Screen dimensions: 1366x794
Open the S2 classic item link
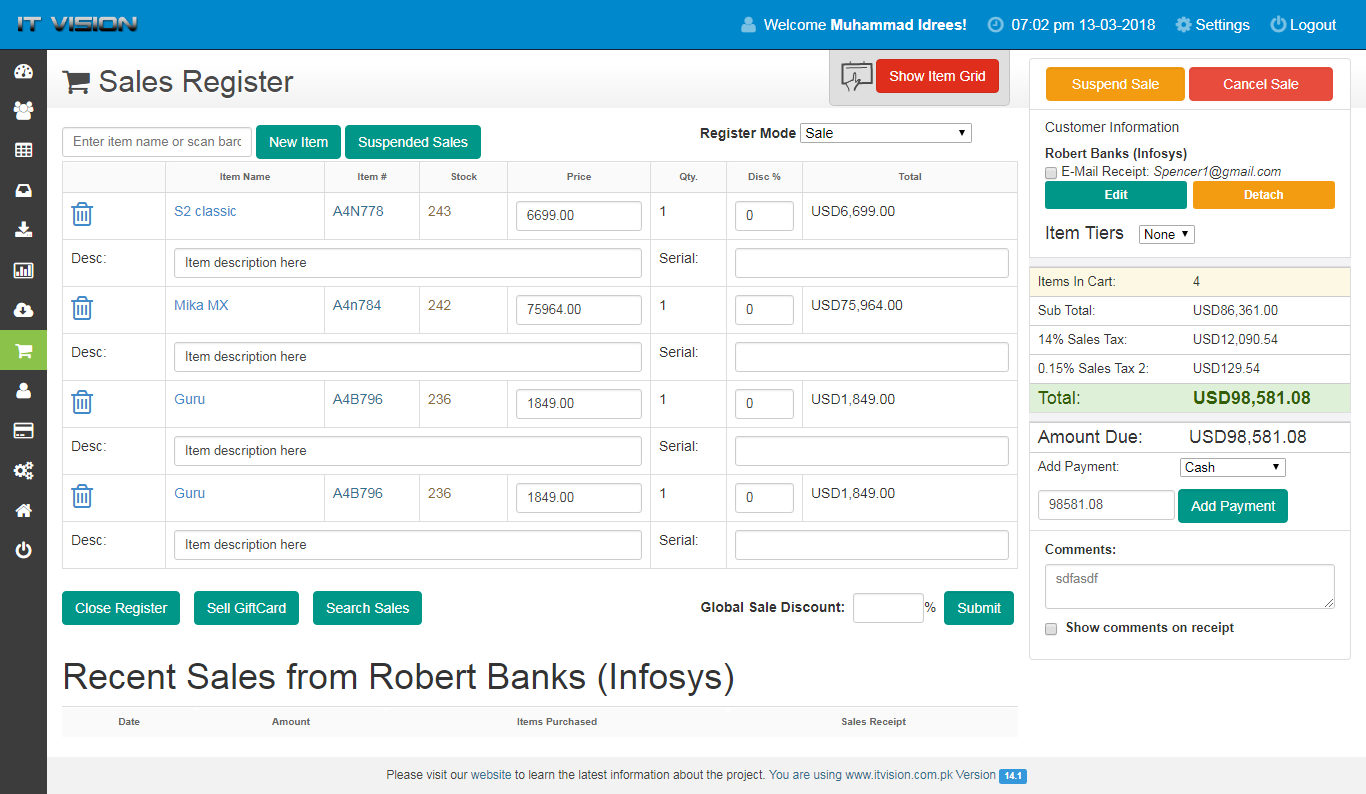tap(205, 211)
